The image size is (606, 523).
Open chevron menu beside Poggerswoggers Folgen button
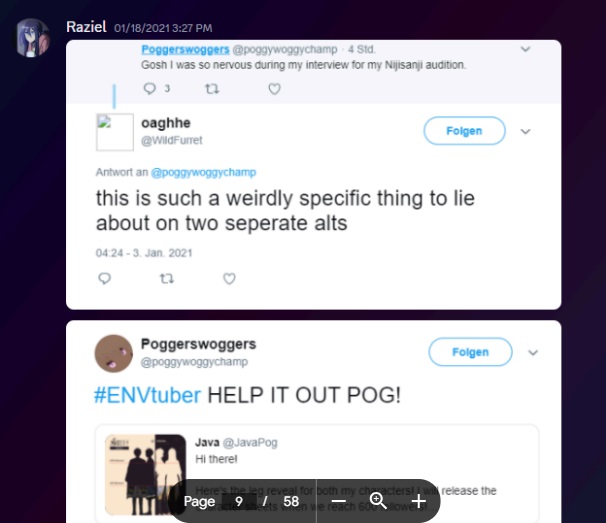coord(533,353)
